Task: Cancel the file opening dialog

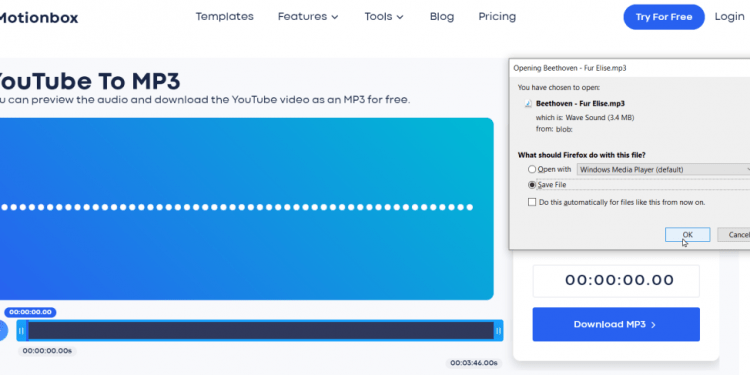Action: point(734,234)
